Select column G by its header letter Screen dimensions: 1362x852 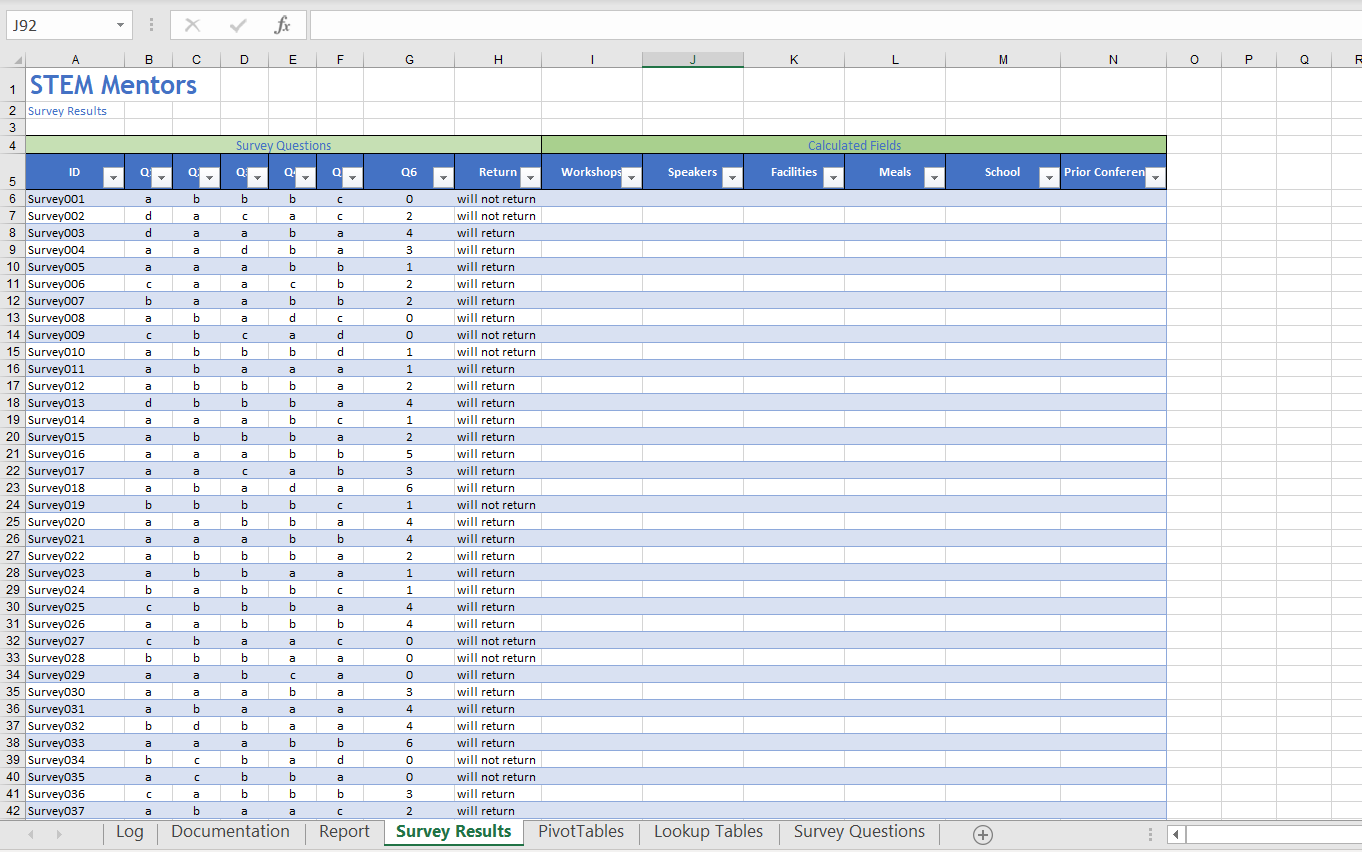409,60
